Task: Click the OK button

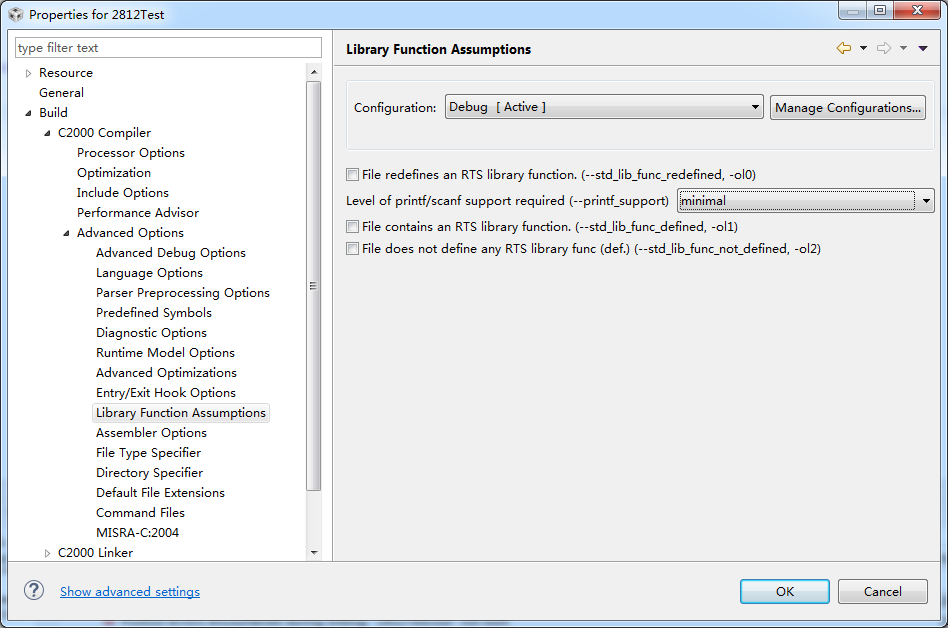Action: [x=785, y=591]
